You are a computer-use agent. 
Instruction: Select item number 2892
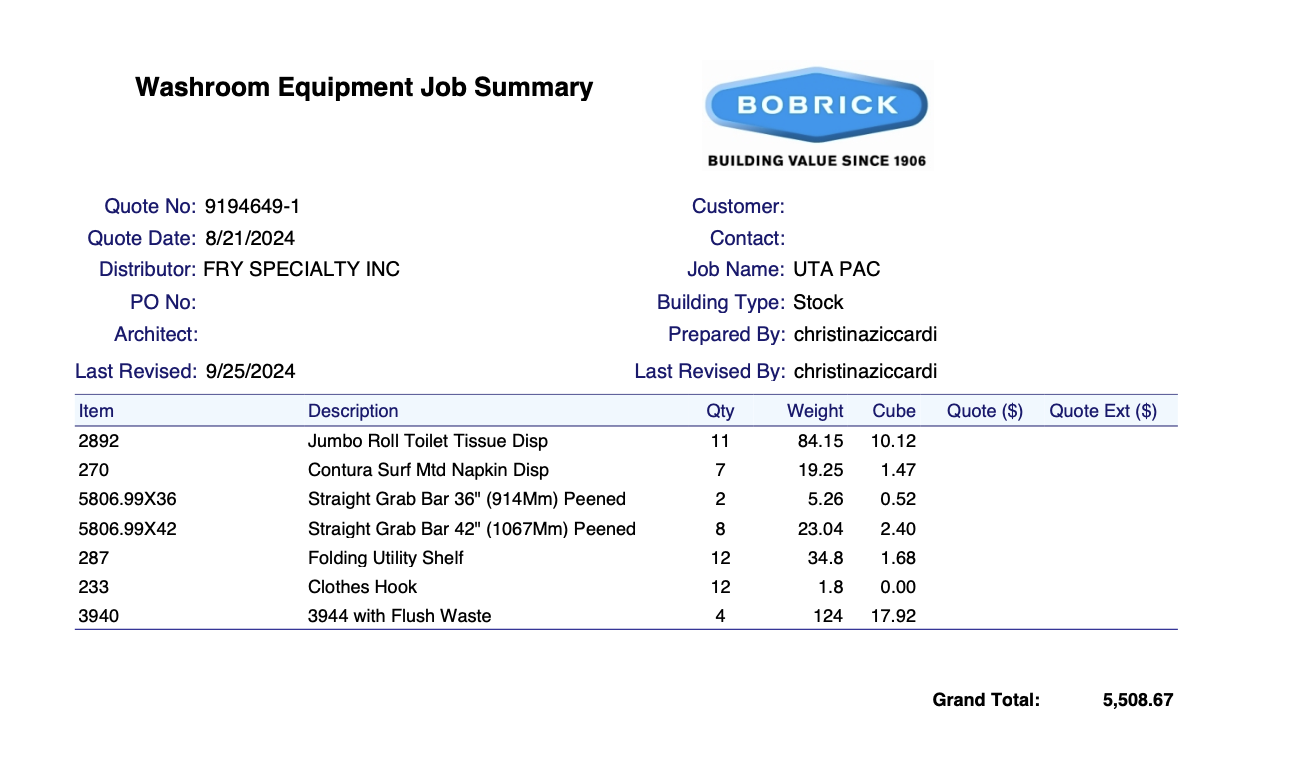pos(98,441)
